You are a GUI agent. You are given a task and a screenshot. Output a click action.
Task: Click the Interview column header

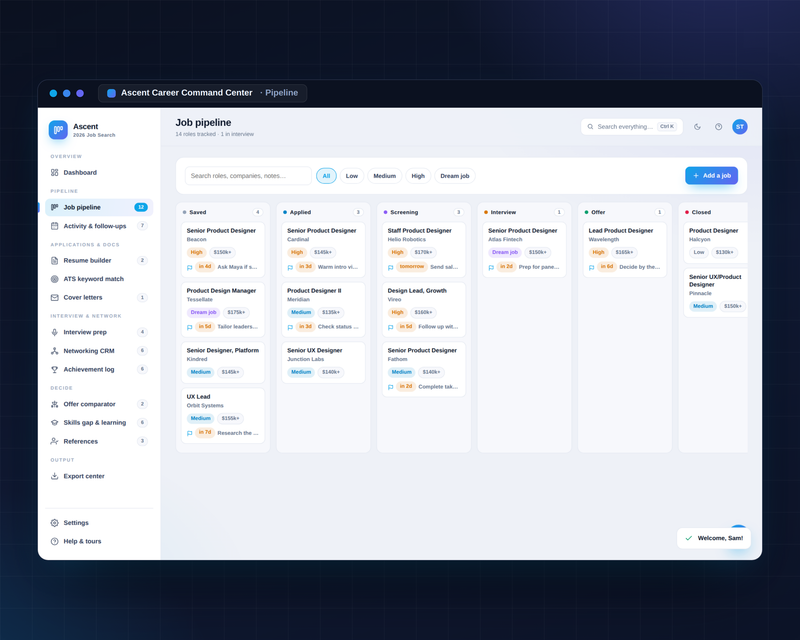[x=524, y=212]
